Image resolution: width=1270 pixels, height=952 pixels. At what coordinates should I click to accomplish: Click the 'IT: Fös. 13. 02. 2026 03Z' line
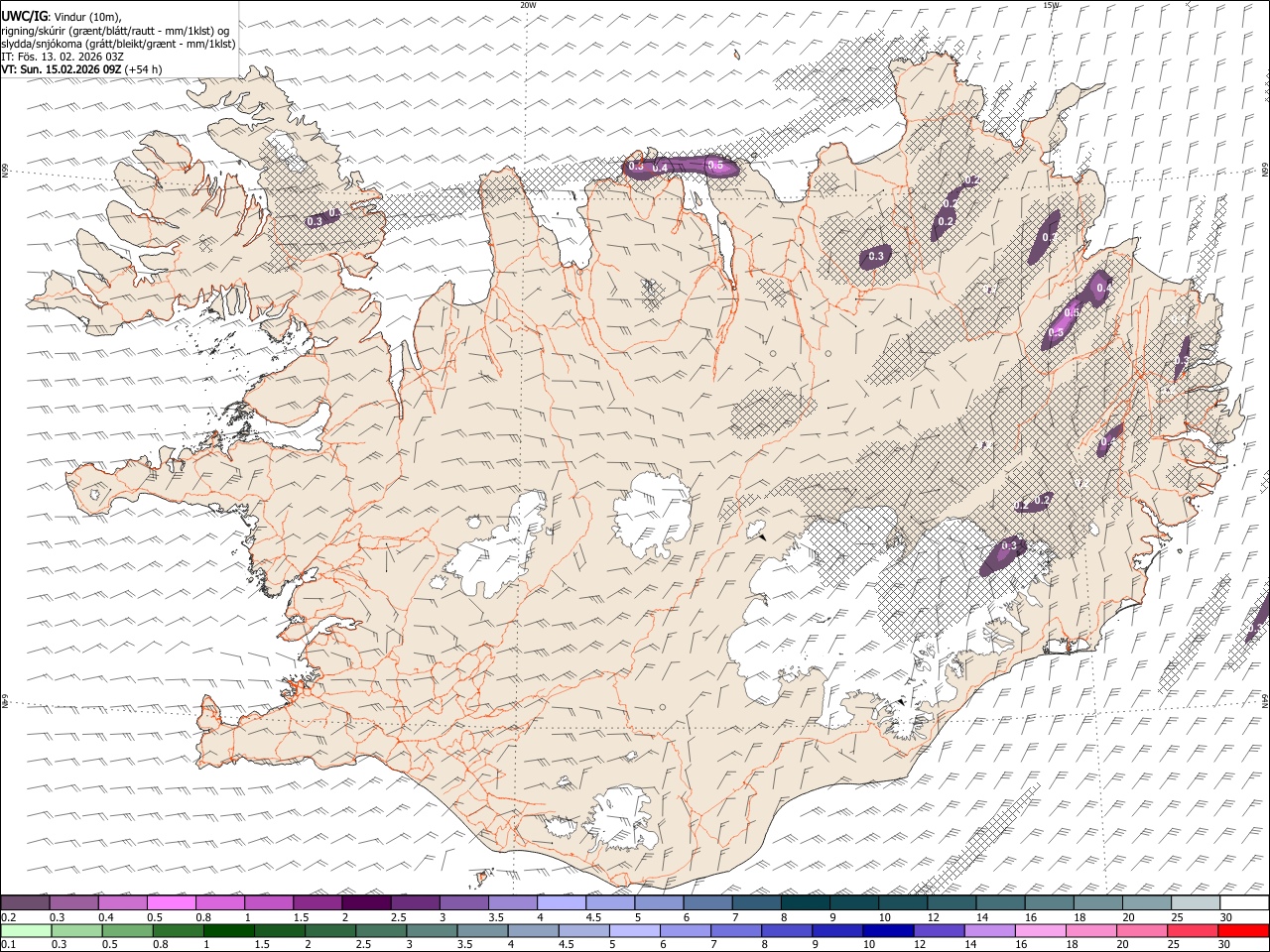tap(63, 57)
